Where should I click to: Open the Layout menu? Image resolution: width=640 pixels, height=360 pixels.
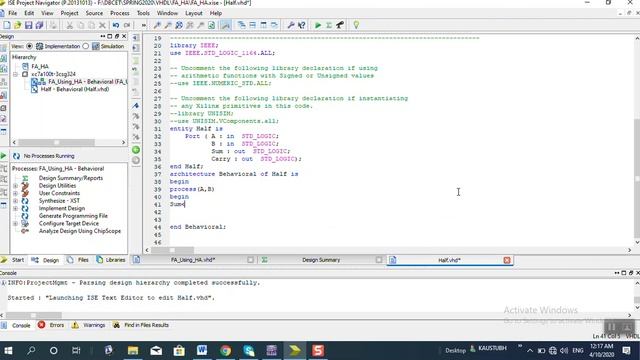pos(193,13)
